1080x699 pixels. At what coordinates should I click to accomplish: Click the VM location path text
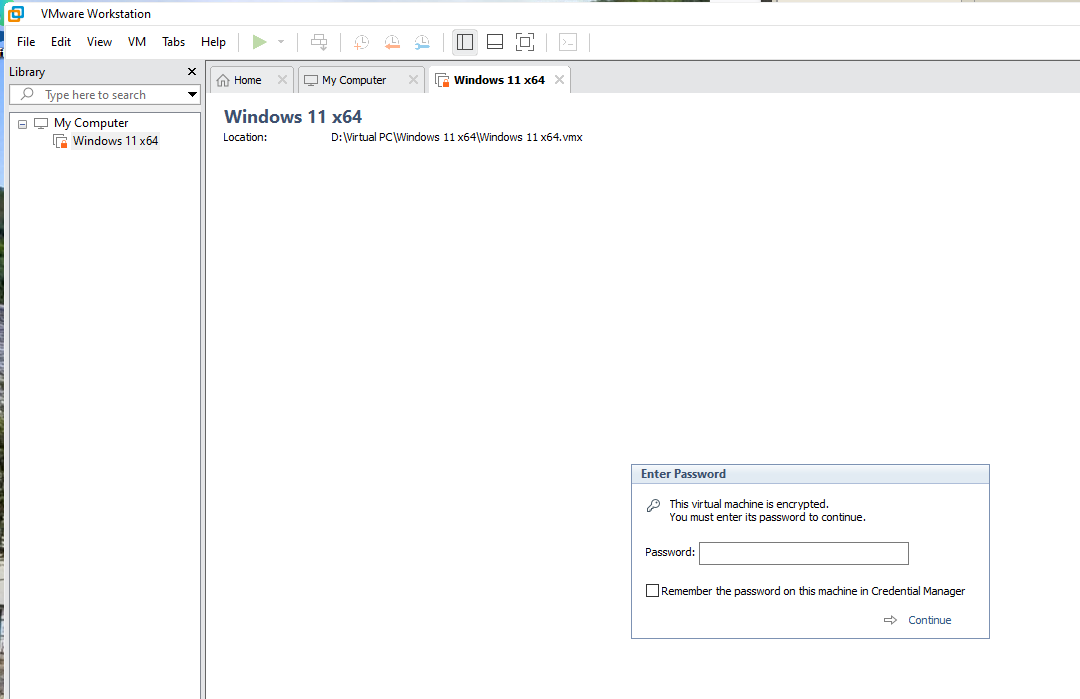point(457,137)
